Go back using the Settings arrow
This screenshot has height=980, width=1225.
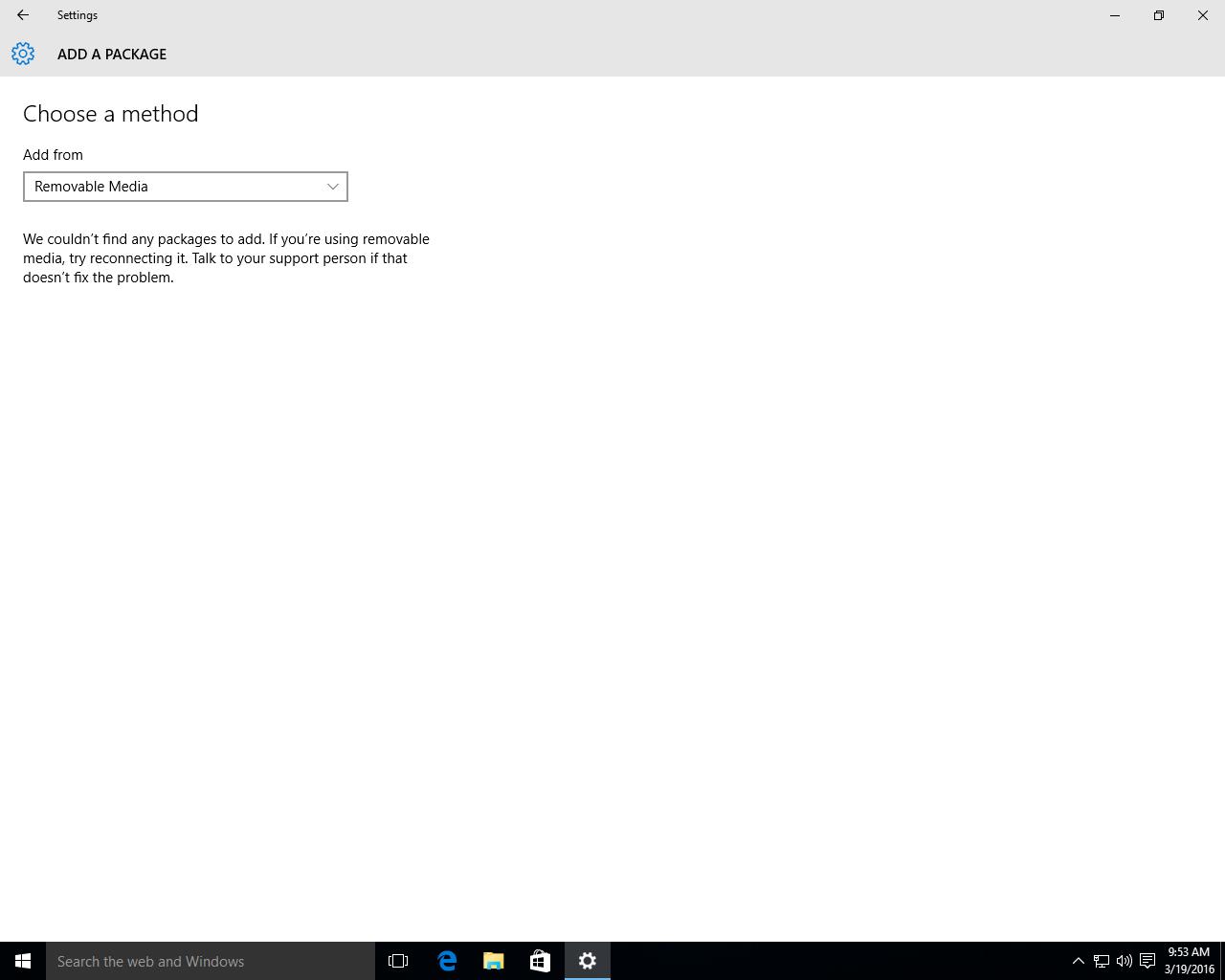(x=22, y=15)
